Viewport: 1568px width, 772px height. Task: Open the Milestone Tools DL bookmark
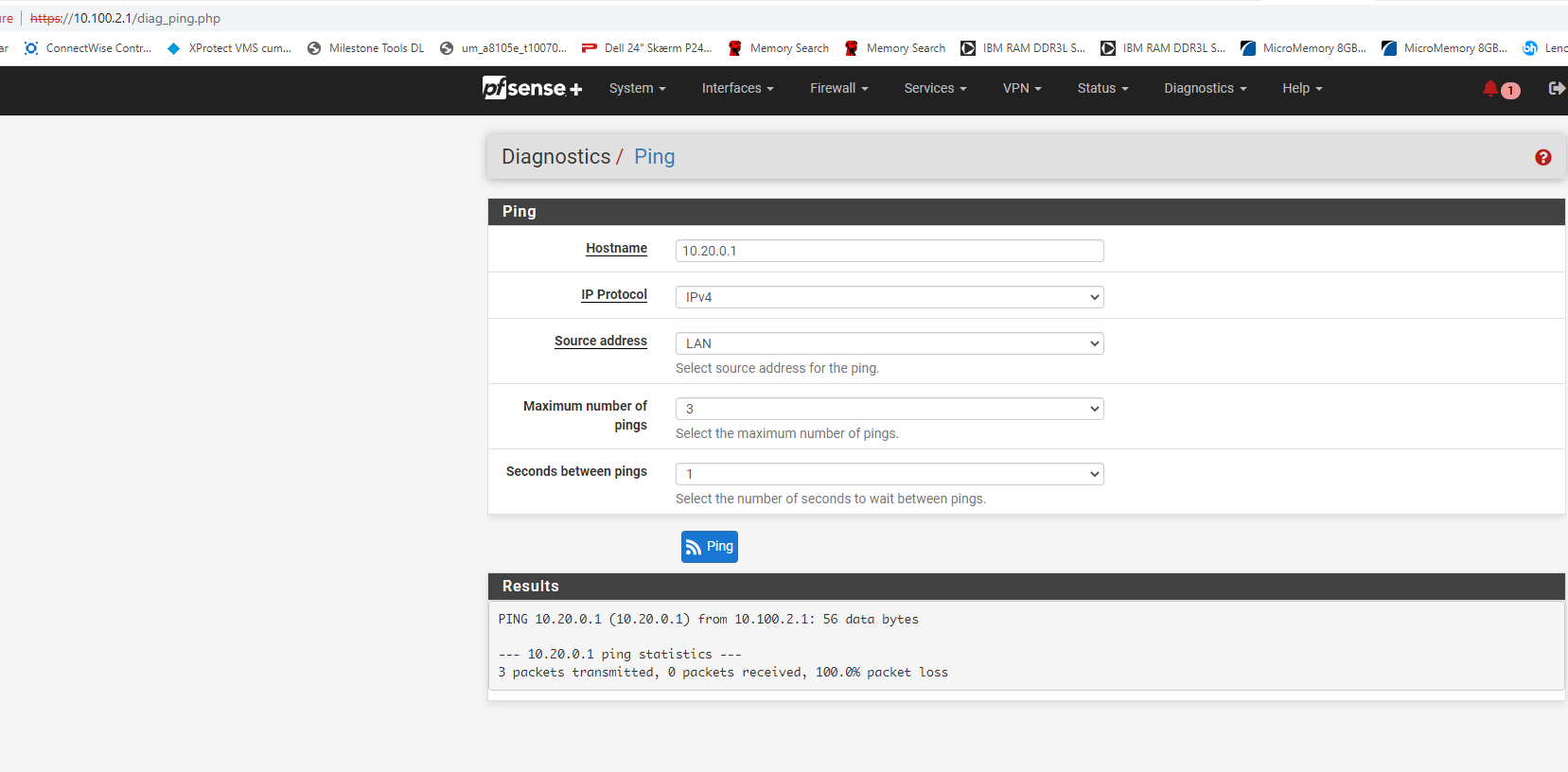366,48
